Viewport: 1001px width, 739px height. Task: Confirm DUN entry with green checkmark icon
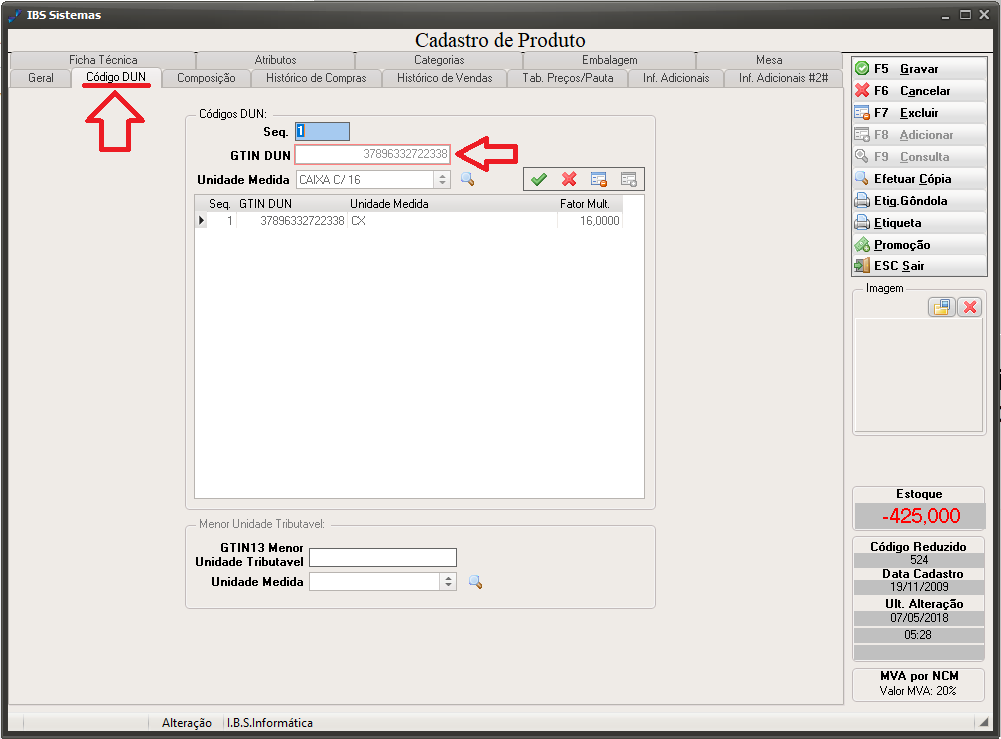[x=539, y=179]
